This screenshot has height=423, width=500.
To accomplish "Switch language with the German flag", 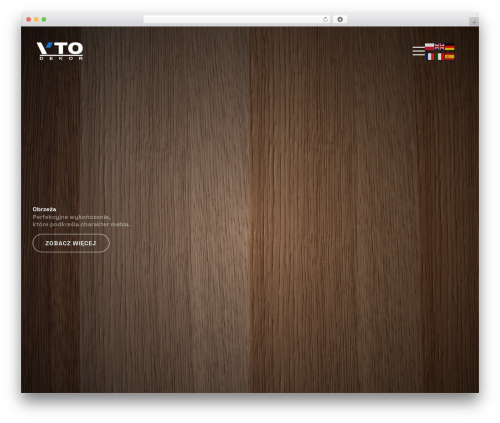I will 449,47.
